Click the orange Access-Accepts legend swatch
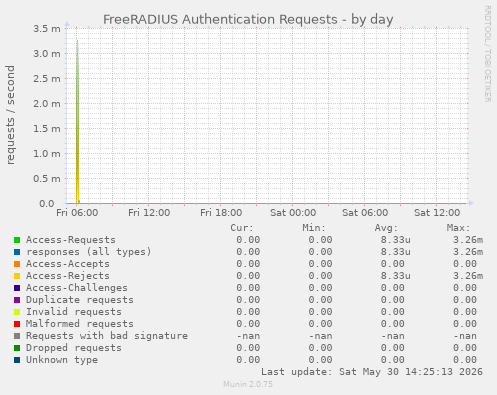The width and height of the screenshot is (497, 395). point(17,264)
